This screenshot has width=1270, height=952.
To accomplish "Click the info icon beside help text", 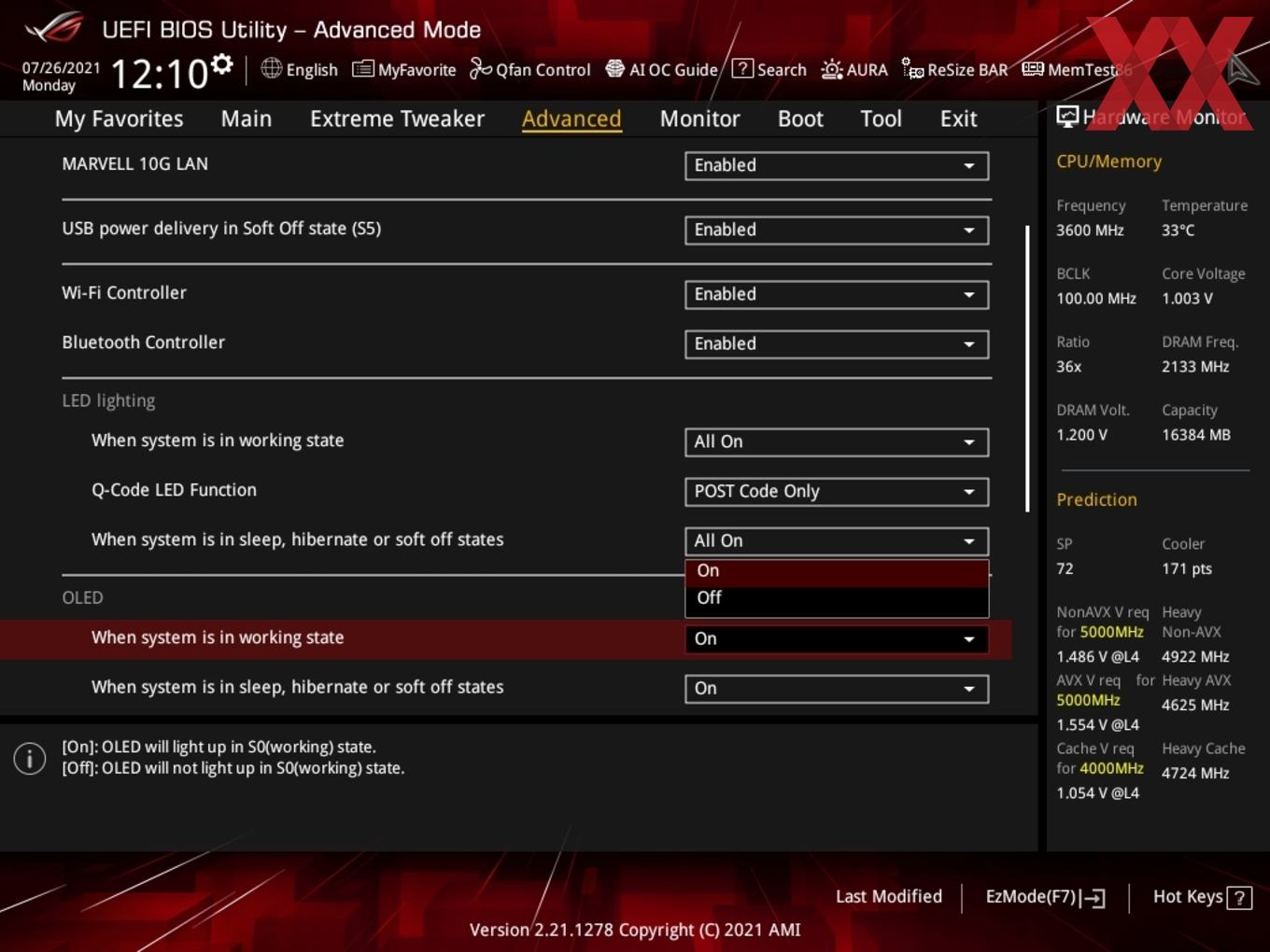I will tap(30, 758).
